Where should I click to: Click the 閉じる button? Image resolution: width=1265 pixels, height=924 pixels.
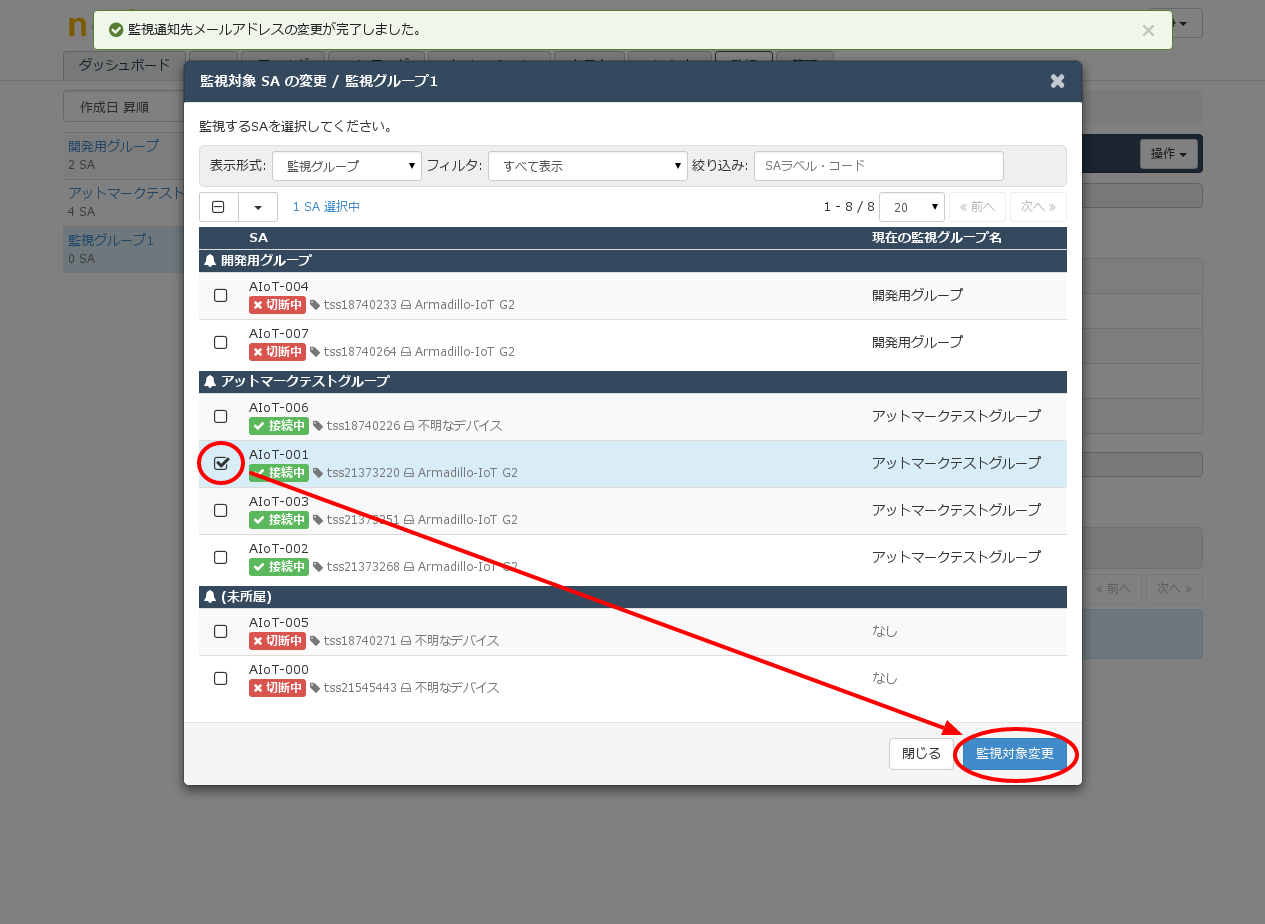(x=922, y=754)
